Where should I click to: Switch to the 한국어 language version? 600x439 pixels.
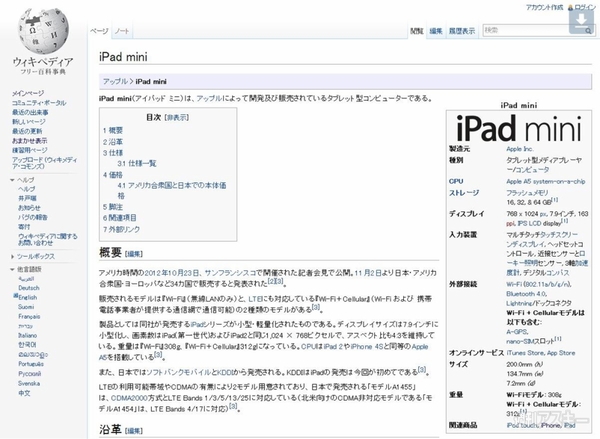(28, 345)
